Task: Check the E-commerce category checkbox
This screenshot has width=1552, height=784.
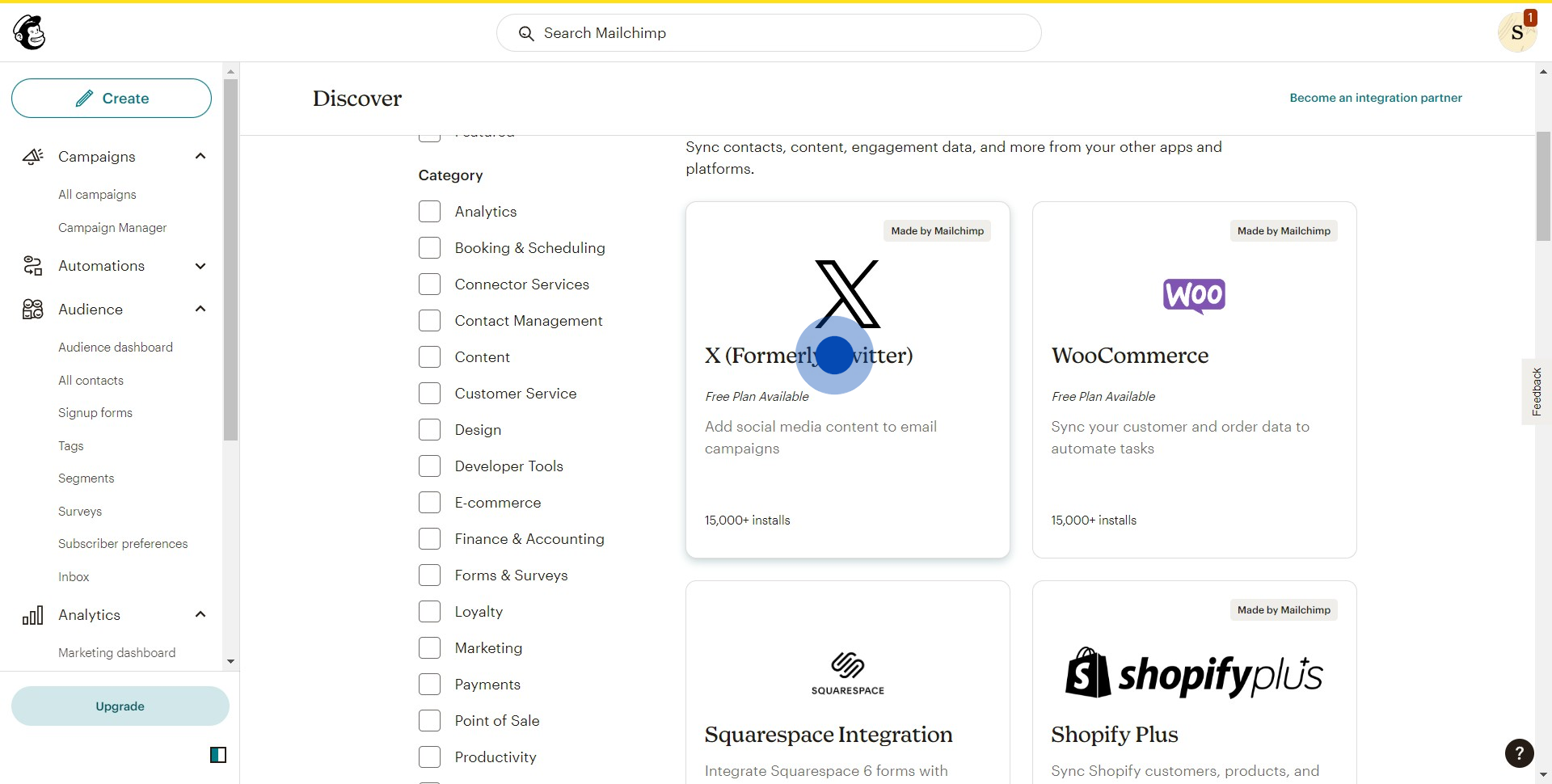Action: (x=429, y=503)
